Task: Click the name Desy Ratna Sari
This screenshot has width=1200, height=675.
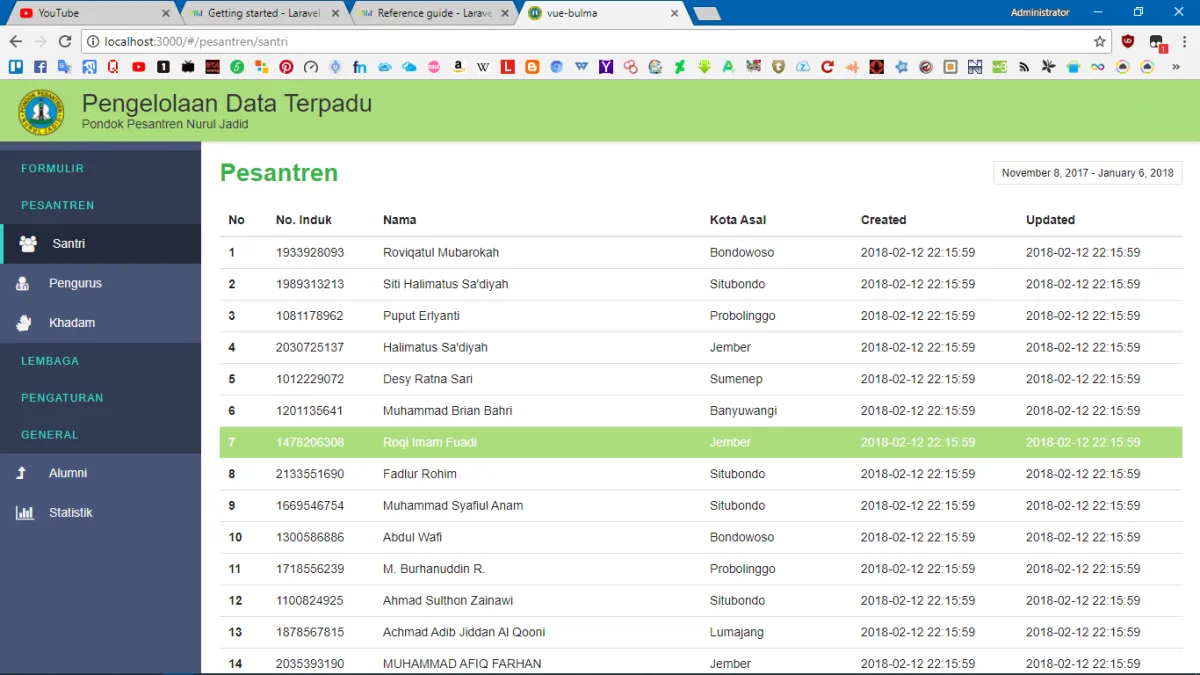Action: click(x=428, y=380)
